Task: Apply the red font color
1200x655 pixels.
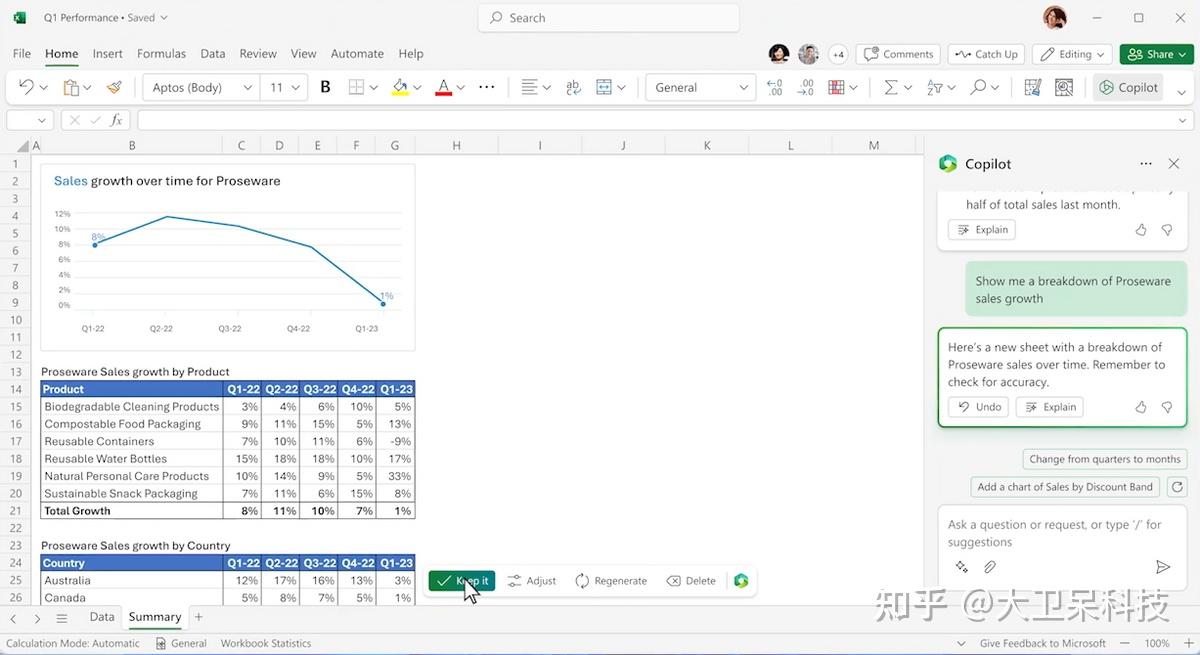Action: 444,87
